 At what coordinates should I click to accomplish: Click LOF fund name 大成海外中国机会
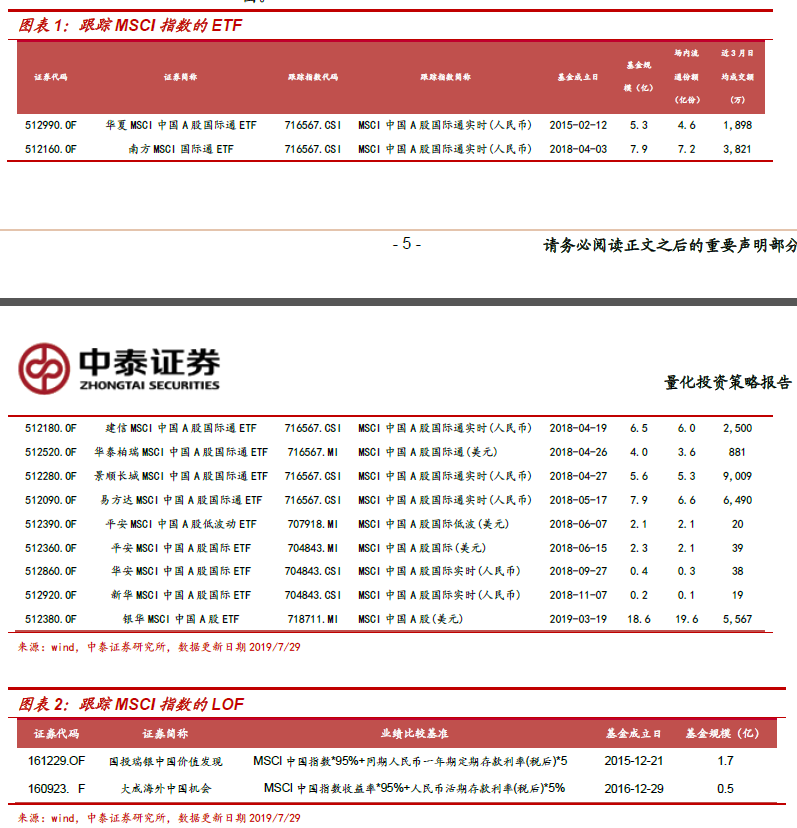click(x=165, y=789)
